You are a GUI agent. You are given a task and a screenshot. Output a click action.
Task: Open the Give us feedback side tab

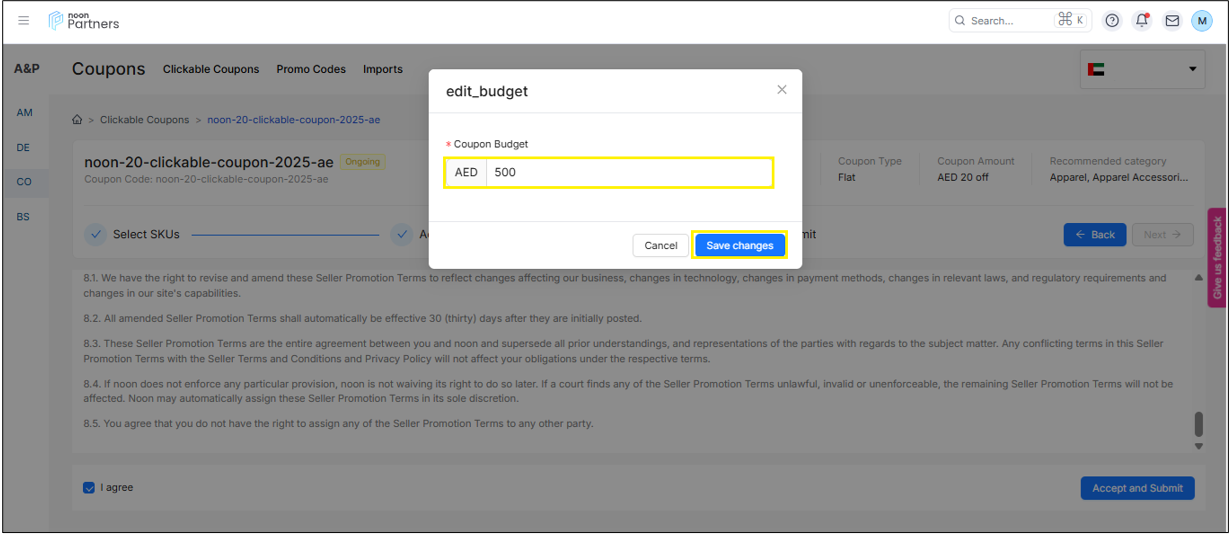point(1217,259)
